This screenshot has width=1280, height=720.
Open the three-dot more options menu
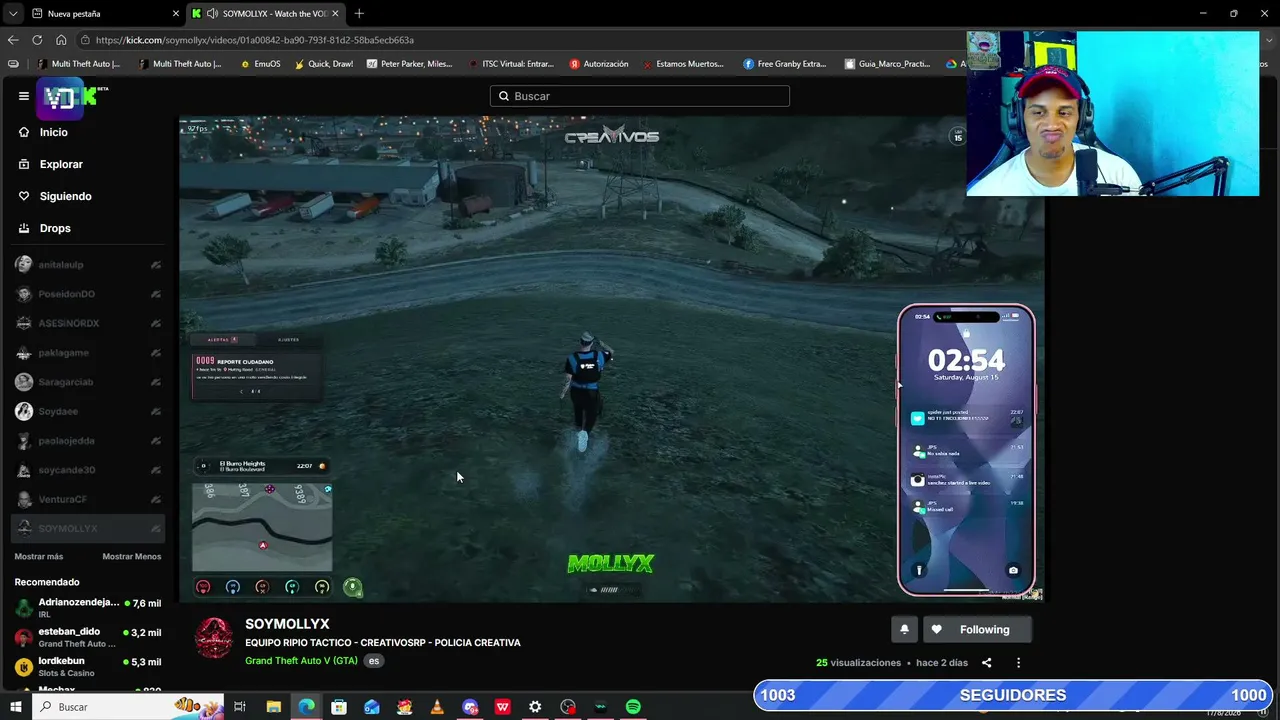tap(1018, 662)
